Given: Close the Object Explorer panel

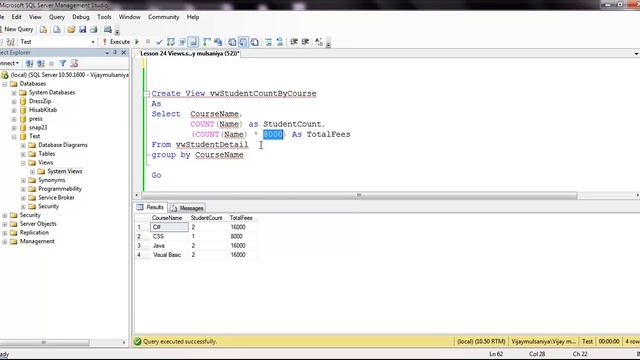Looking at the screenshot, I should click(x=124, y=52).
